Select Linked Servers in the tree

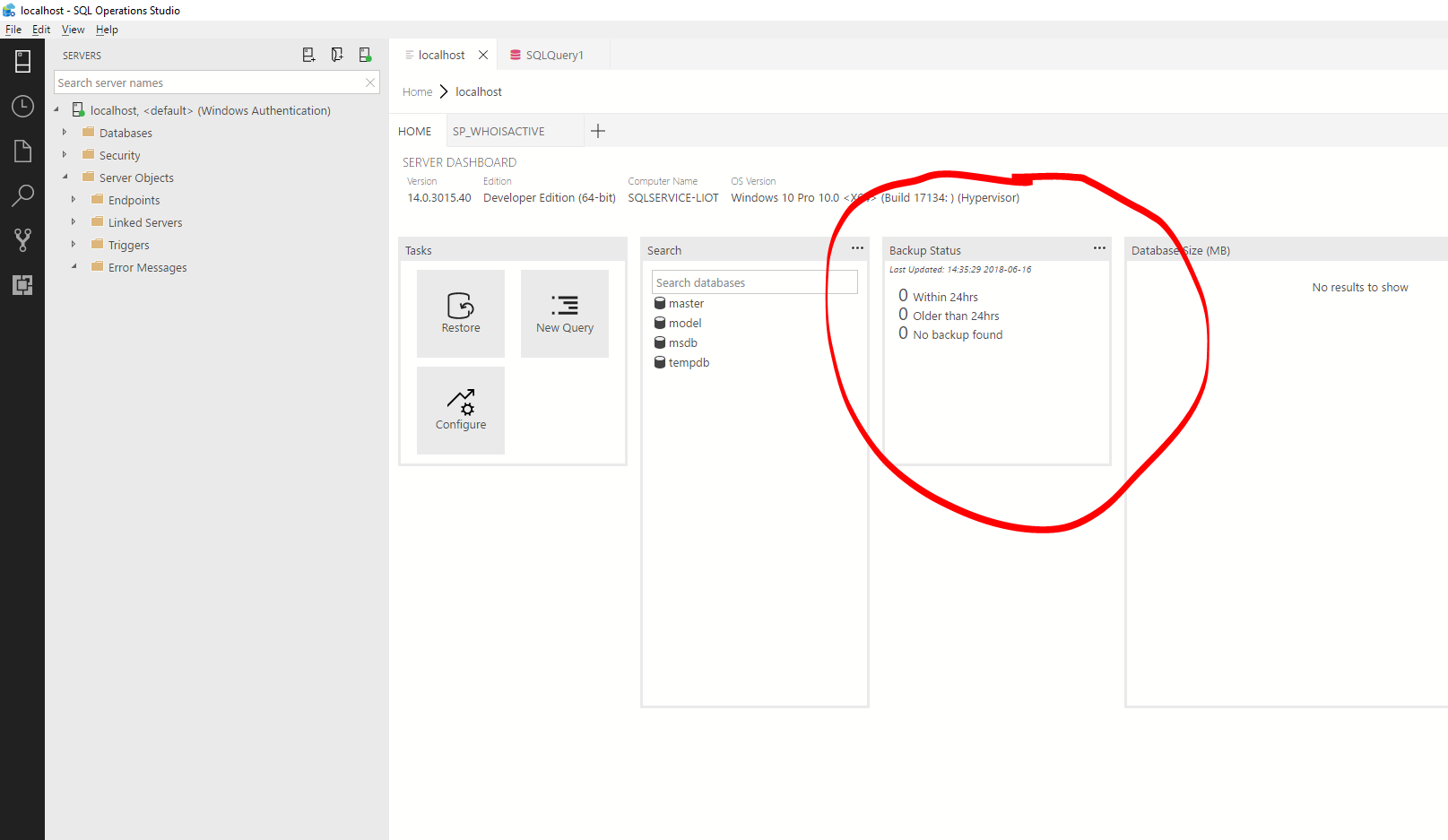145,222
